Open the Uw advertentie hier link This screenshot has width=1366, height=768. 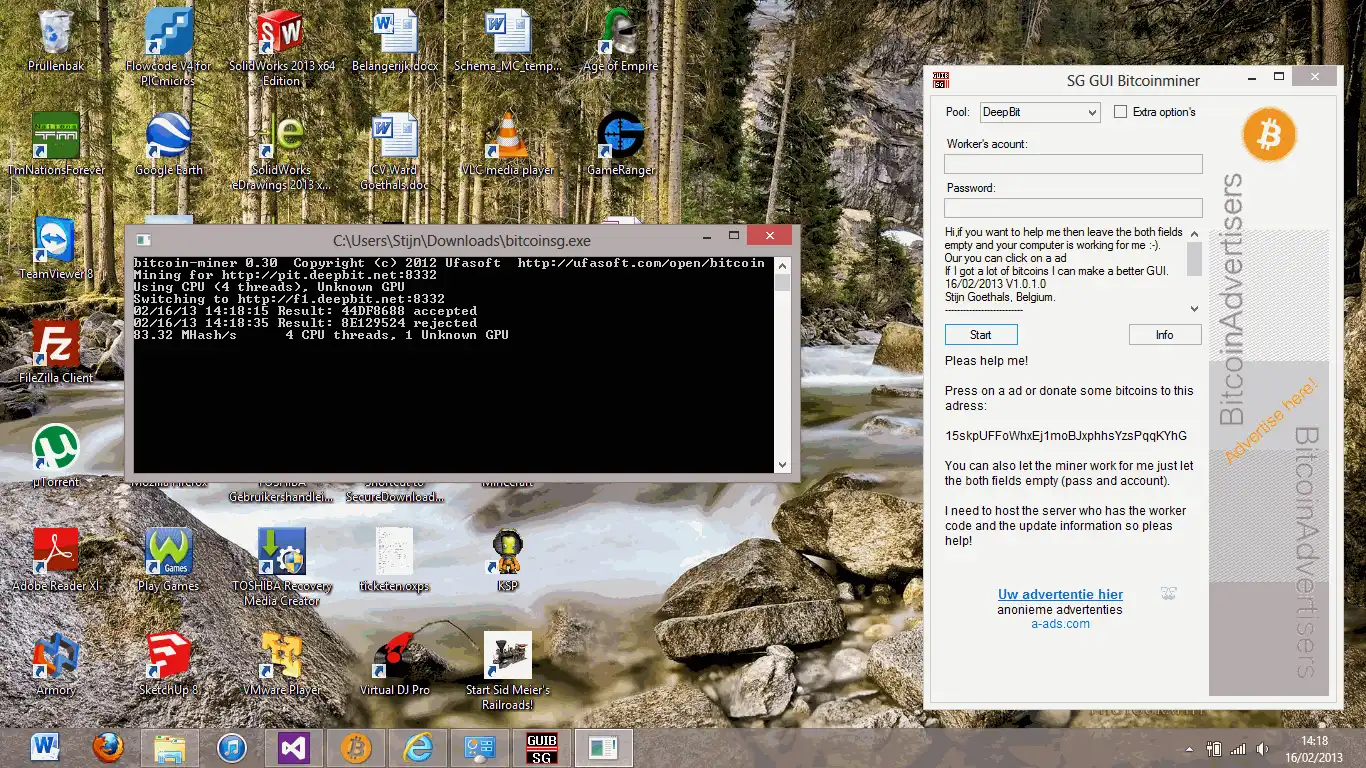coord(1060,594)
